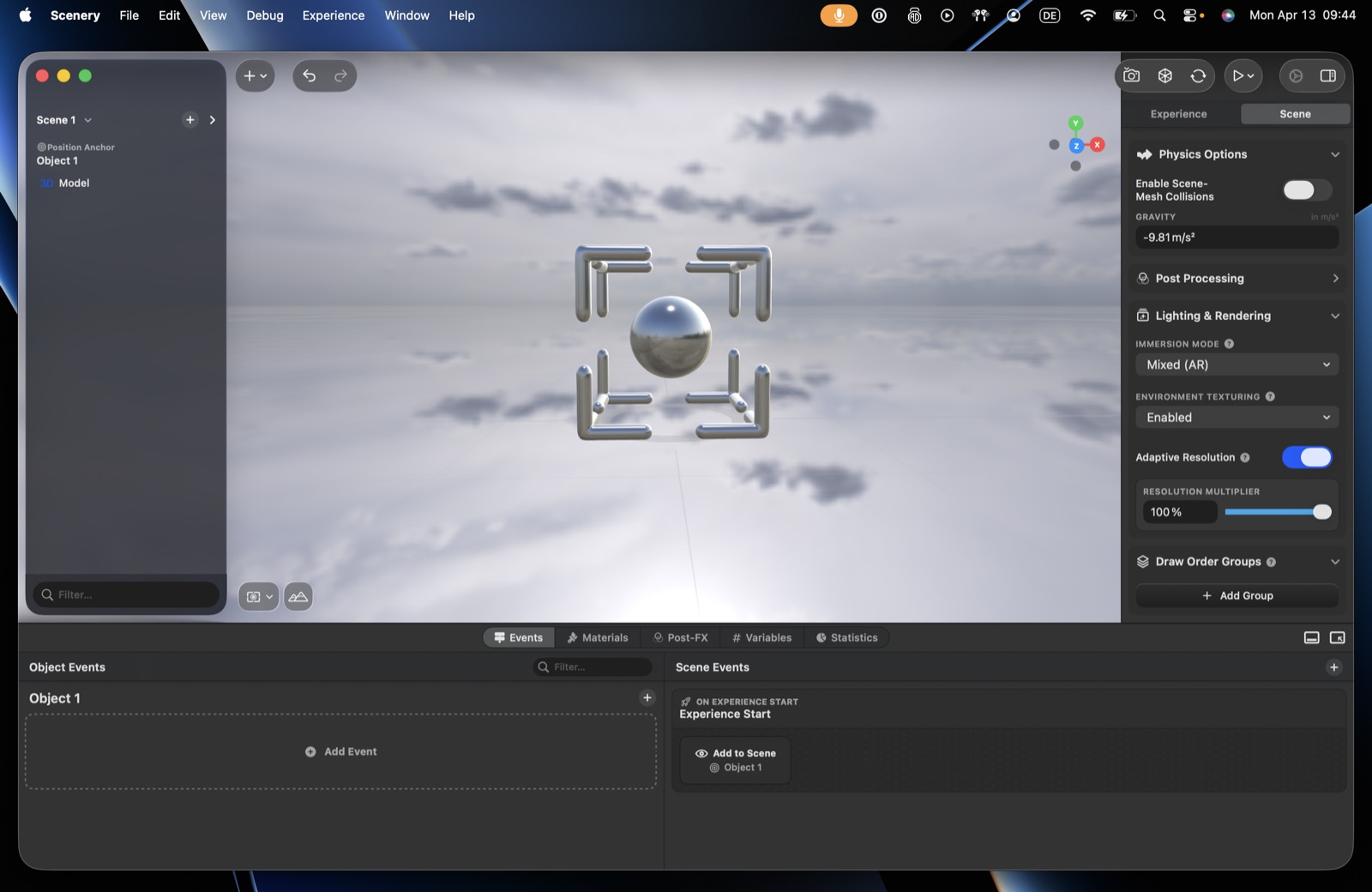
Task: Pop out the bottom panel into window
Action: [1337, 637]
